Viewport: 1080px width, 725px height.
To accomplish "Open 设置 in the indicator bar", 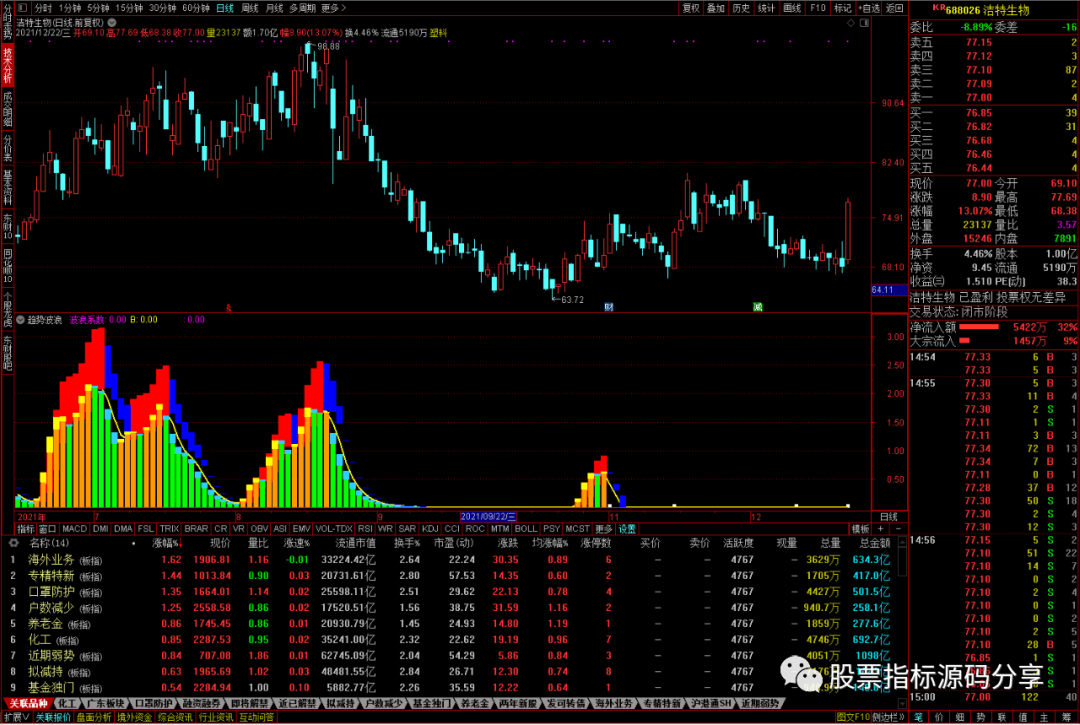I will 627,529.
